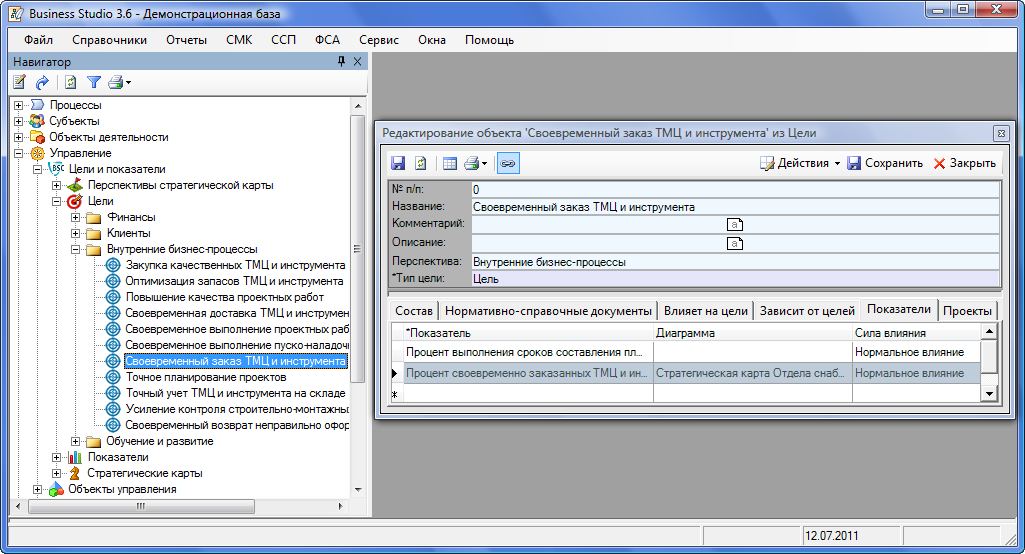Image resolution: width=1025 pixels, height=554 pixels.
Task: Expand the Финансы folder
Action: click(x=76, y=217)
